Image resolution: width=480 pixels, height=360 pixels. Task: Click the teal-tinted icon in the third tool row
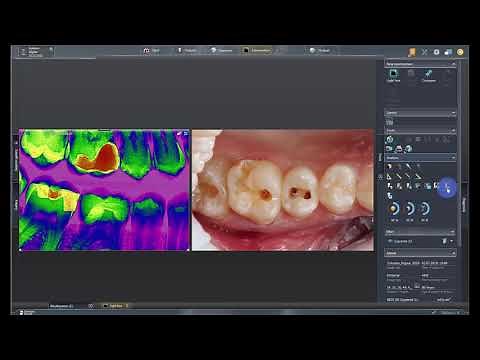coord(428,186)
